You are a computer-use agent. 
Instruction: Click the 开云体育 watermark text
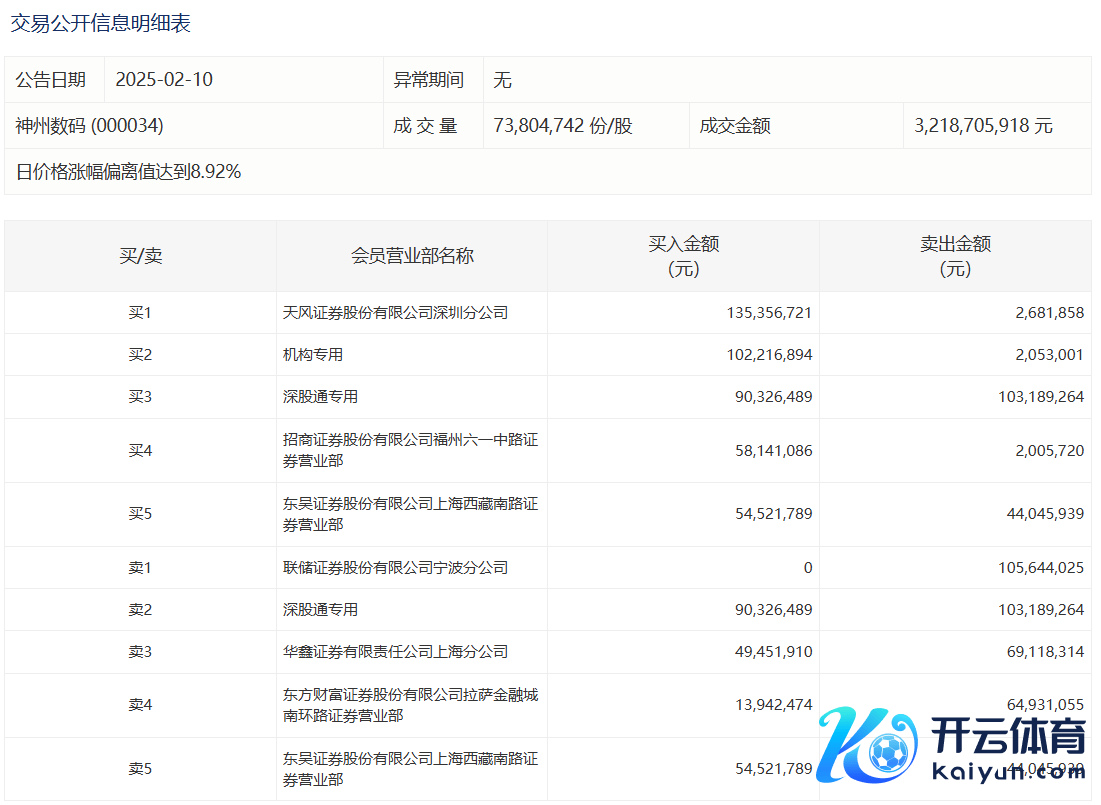(x=1008, y=739)
